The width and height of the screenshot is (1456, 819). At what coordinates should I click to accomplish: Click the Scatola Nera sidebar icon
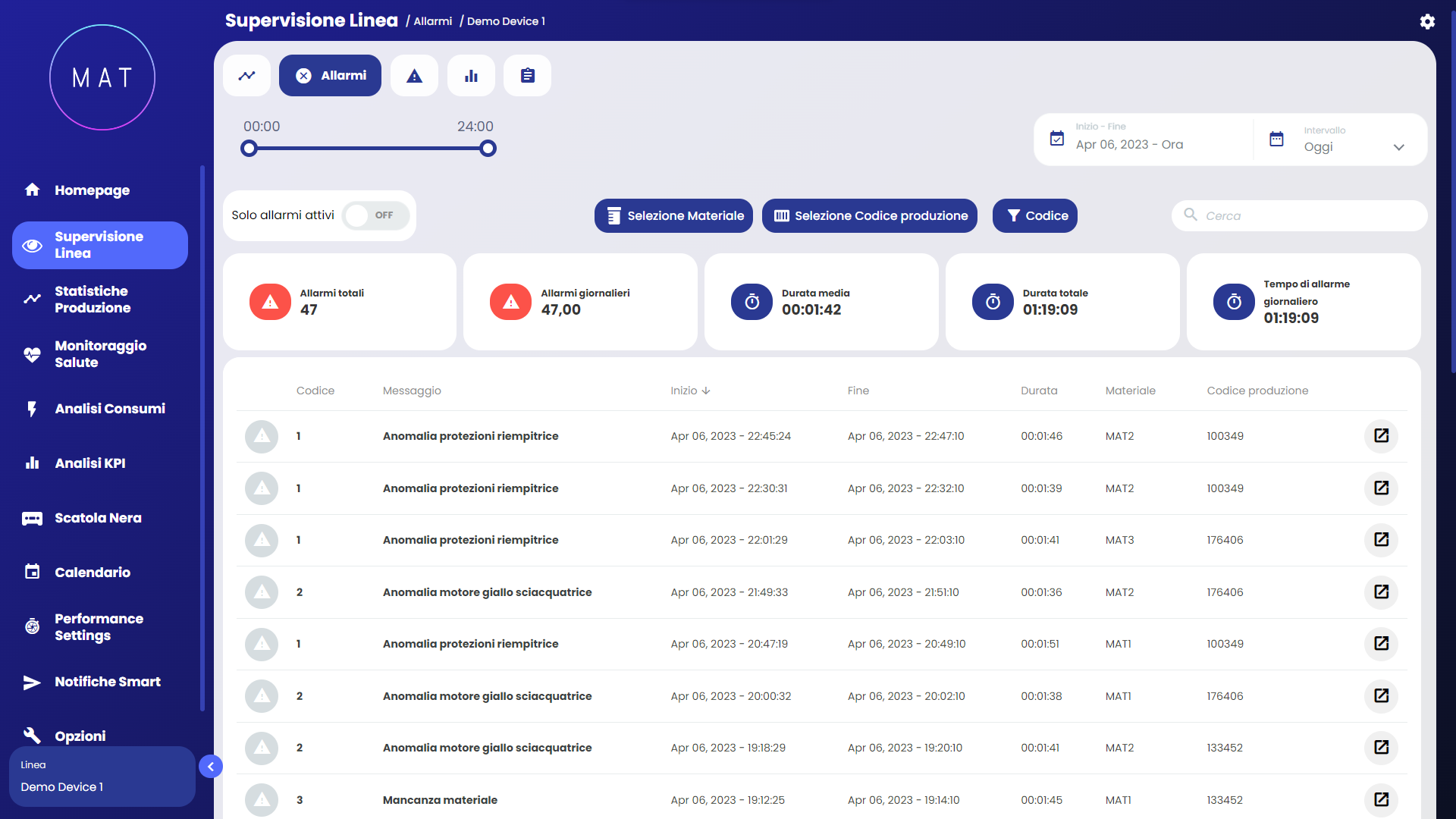[32, 519]
